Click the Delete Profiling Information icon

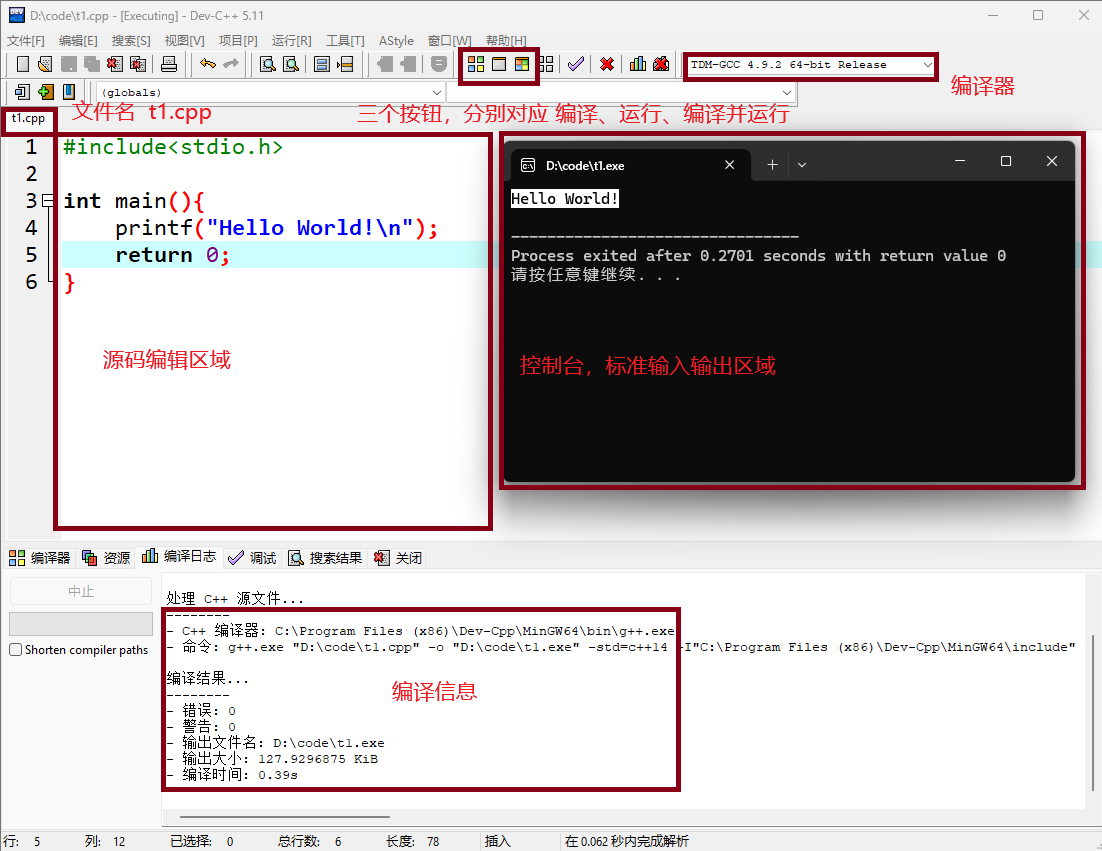(x=661, y=65)
